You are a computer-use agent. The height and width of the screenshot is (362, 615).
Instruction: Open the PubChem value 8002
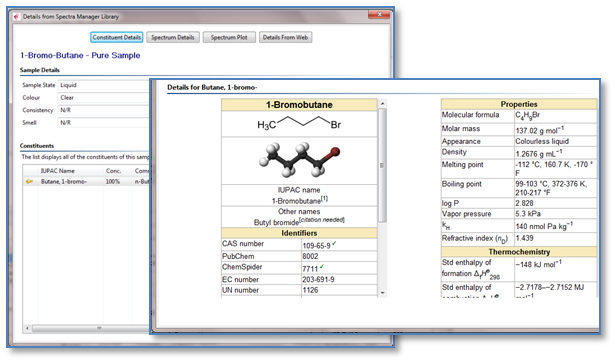tap(310, 256)
